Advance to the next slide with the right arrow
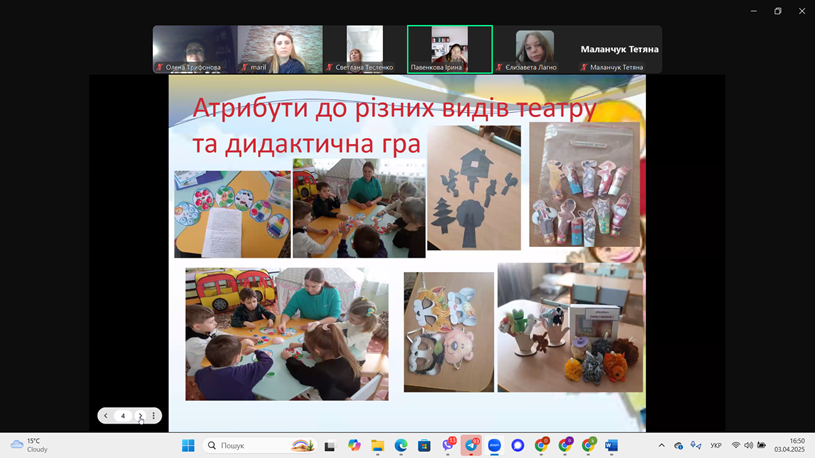 [140, 416]
